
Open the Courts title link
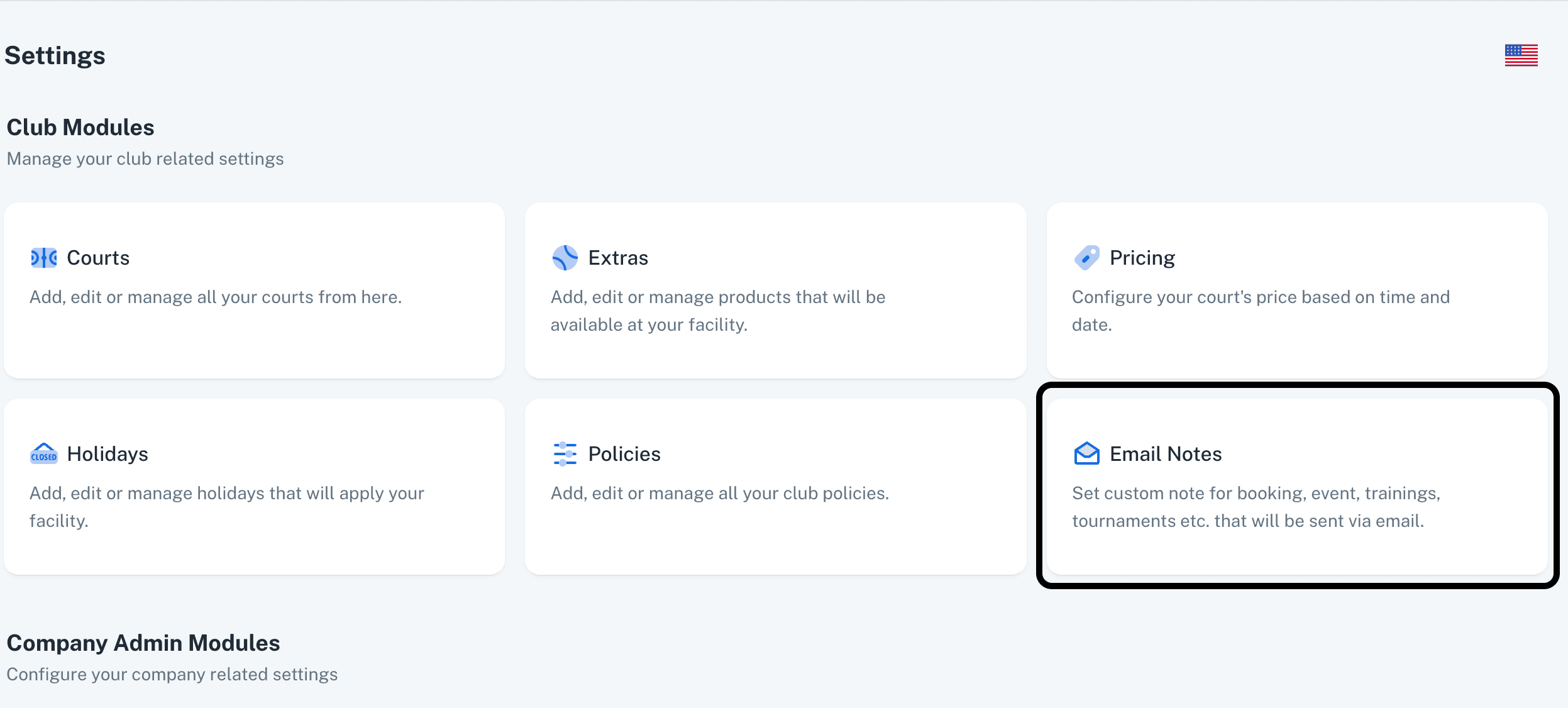coord(98,258)
